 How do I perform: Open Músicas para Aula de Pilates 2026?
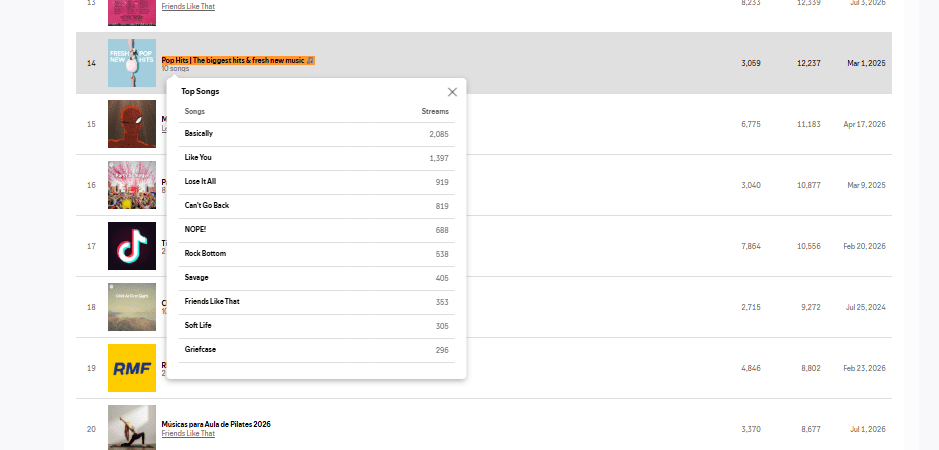pos(216,424)
